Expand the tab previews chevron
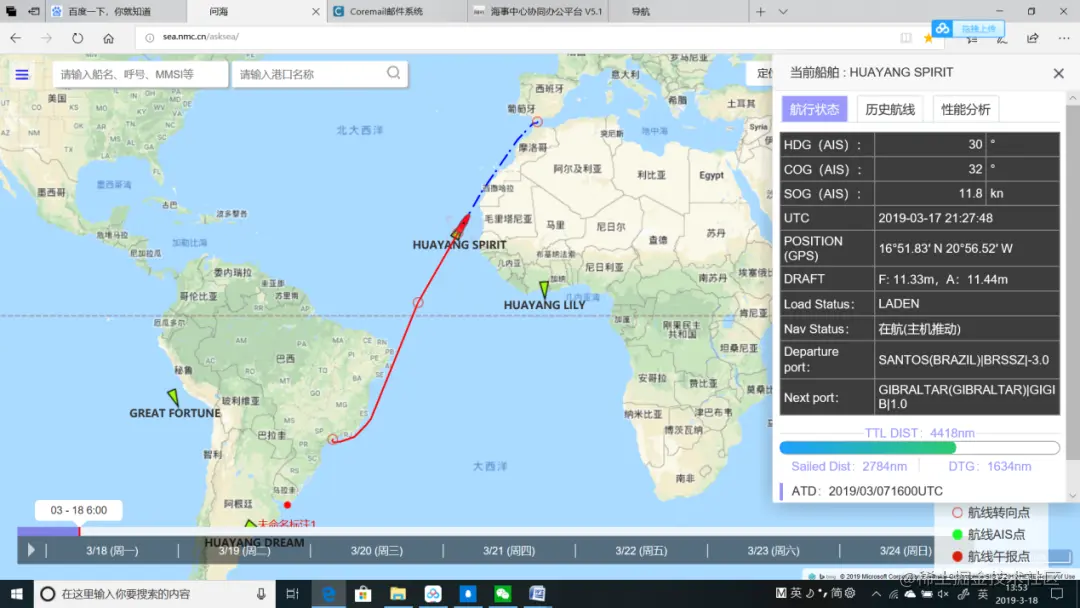Image resolution: width=1080 pixels, height=608 pixels. 783,12
